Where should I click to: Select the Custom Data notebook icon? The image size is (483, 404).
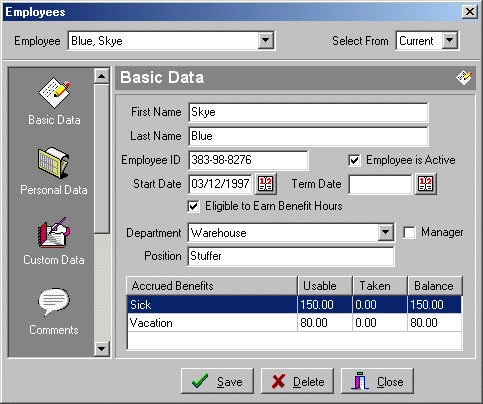point(54,233)
